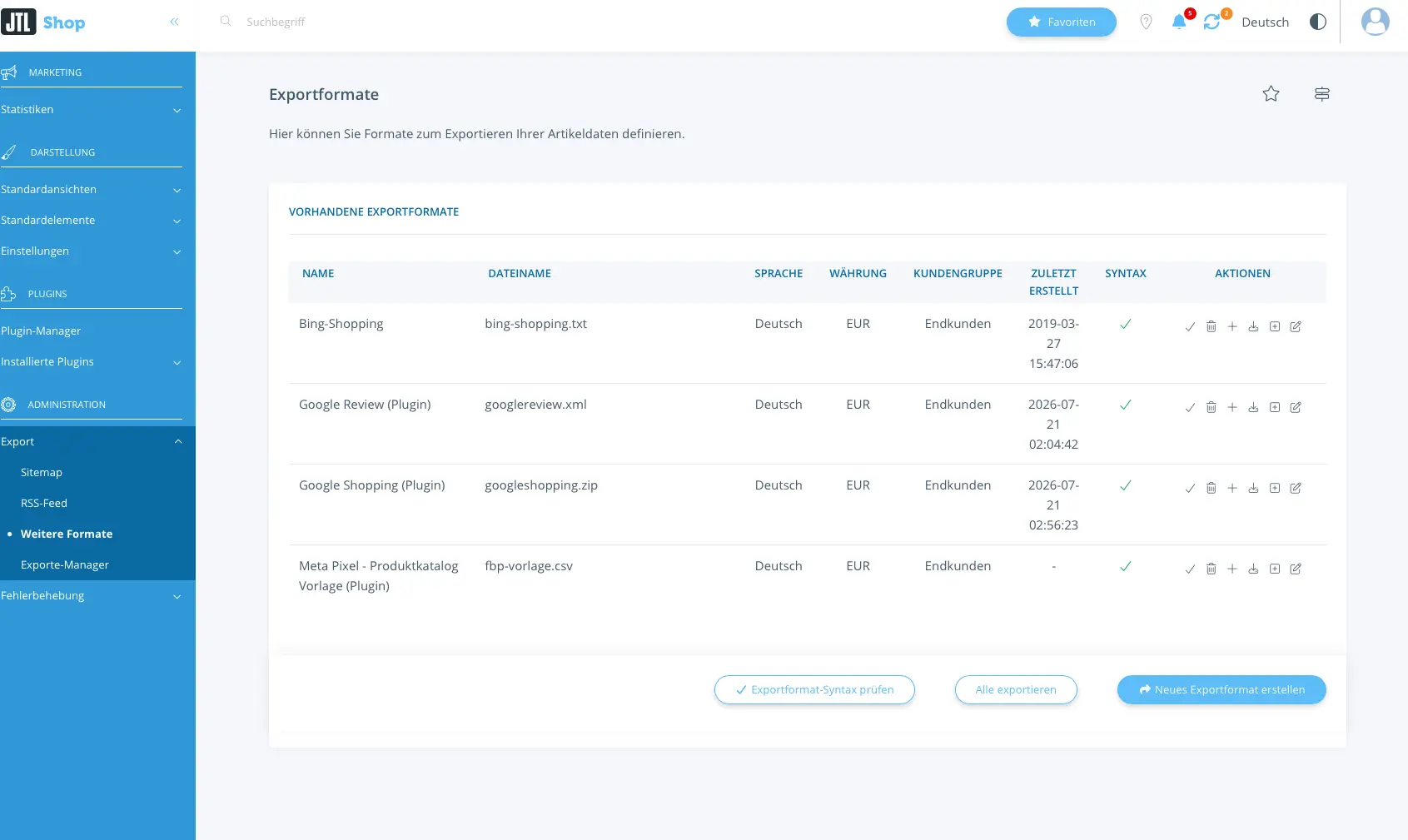Delete Google Review (Plugin) with its trash icon
The height and width of the screenshot is (840, 1408).
pos(1211,407)
